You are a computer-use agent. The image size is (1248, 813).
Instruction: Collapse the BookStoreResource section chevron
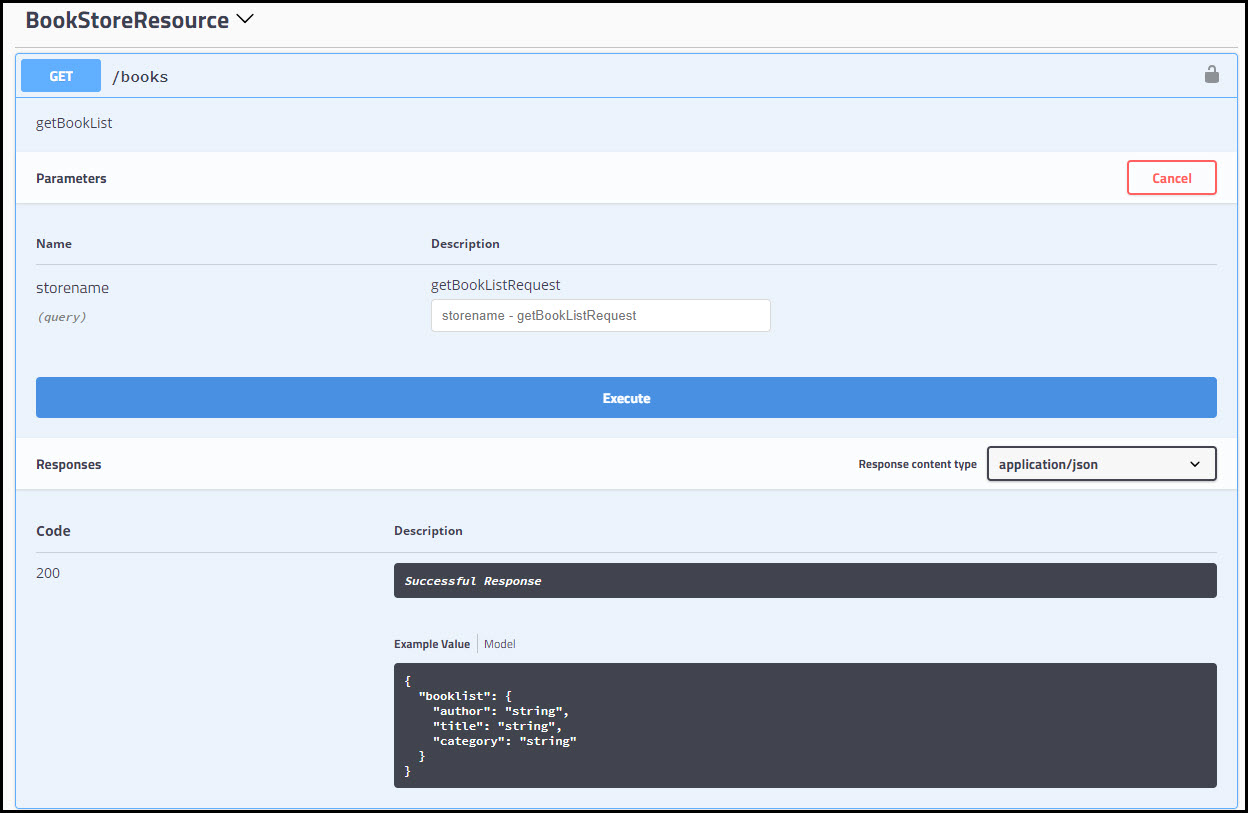pyautogui.click(x=244, y=19)
